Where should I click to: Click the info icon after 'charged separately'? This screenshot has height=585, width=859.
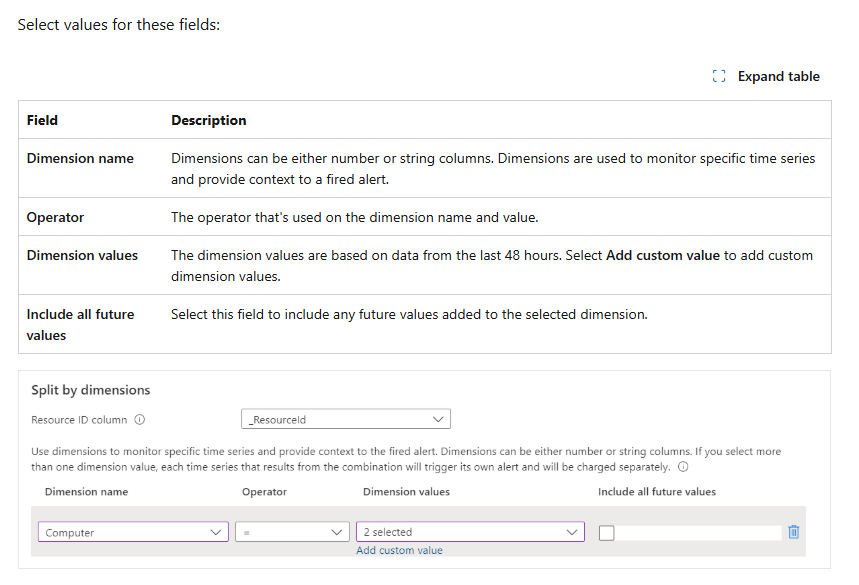pyautogui.click(x=683, y=467)
